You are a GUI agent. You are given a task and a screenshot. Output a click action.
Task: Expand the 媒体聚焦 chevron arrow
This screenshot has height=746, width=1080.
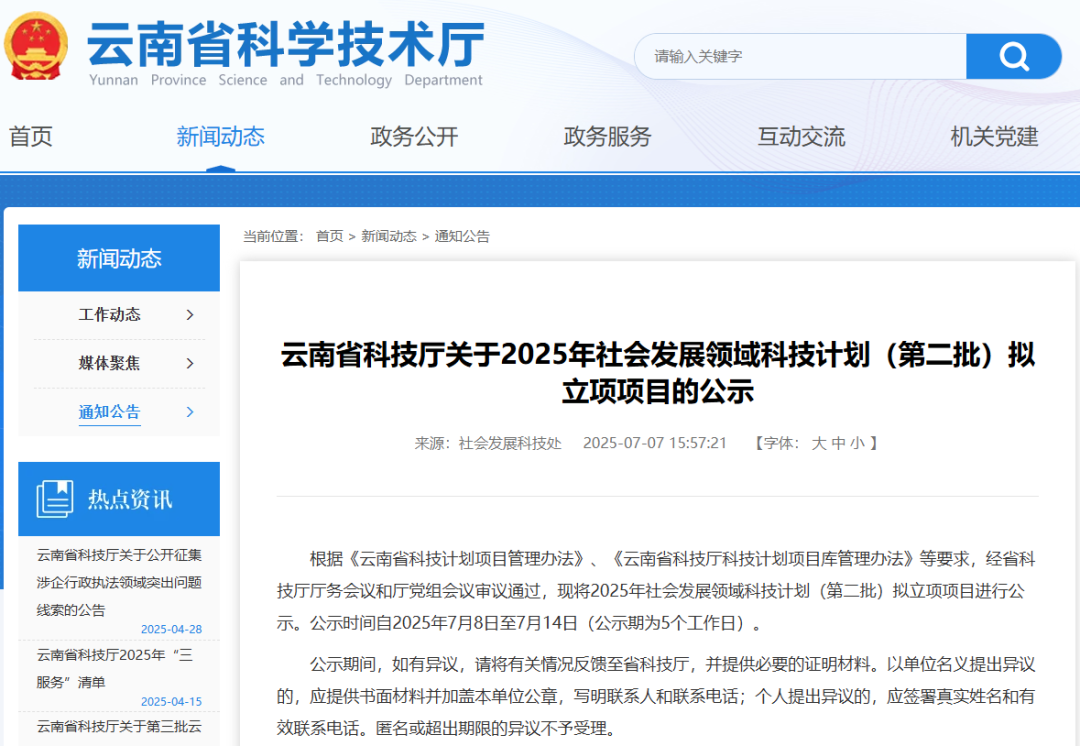190,363
